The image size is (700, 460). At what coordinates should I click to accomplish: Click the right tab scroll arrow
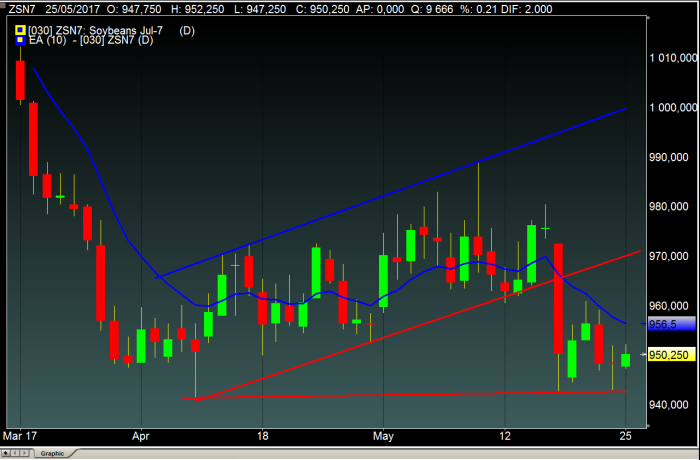point(25,453)
